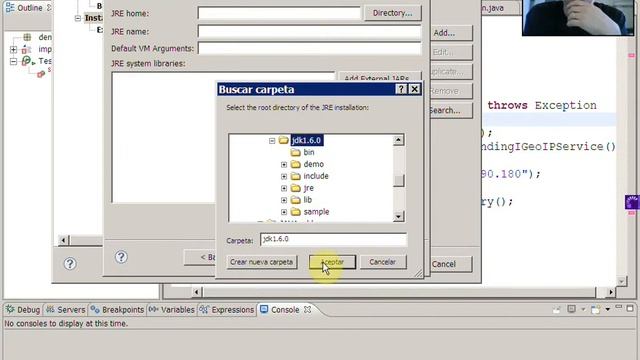This screenshot has height=360, width=640.
Task: Click the Tes... class icon in Outline
Action: (28, 61)
